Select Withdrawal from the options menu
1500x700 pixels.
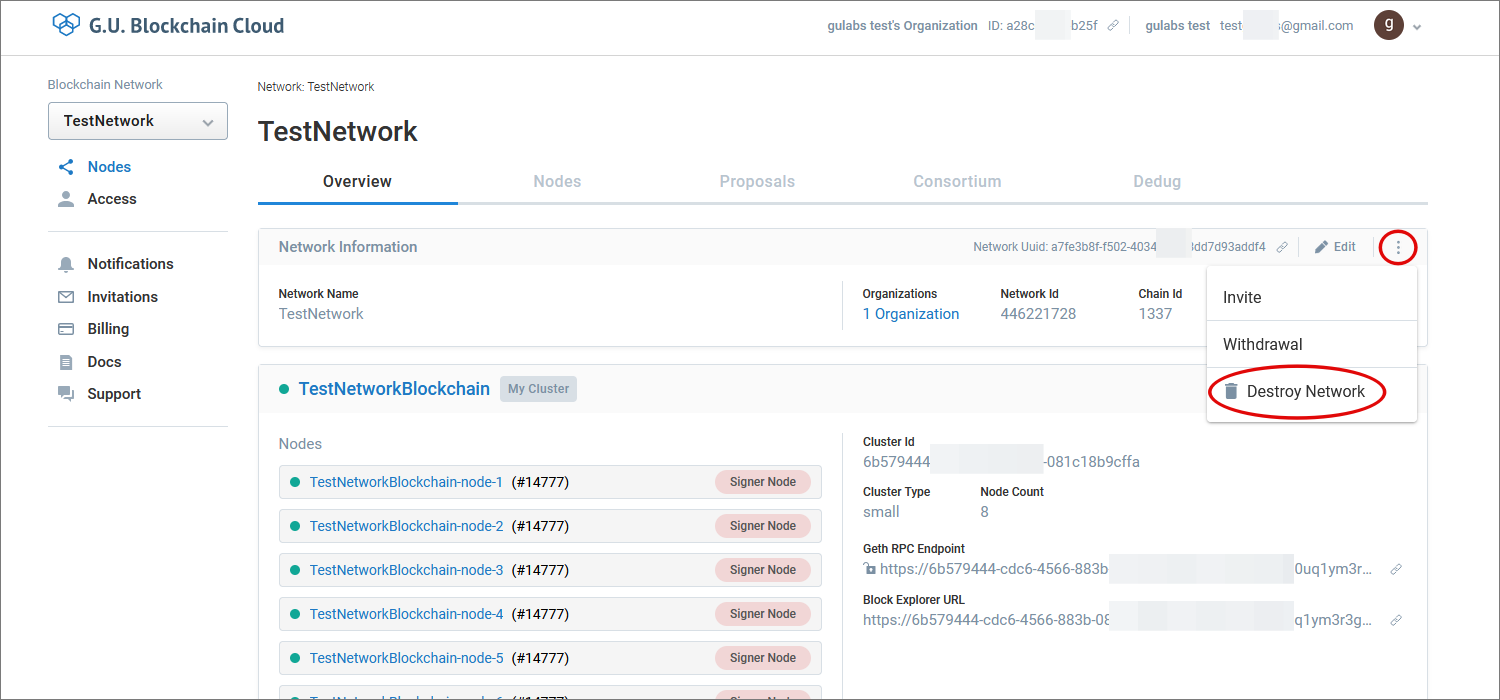(x=1262, y=345)
